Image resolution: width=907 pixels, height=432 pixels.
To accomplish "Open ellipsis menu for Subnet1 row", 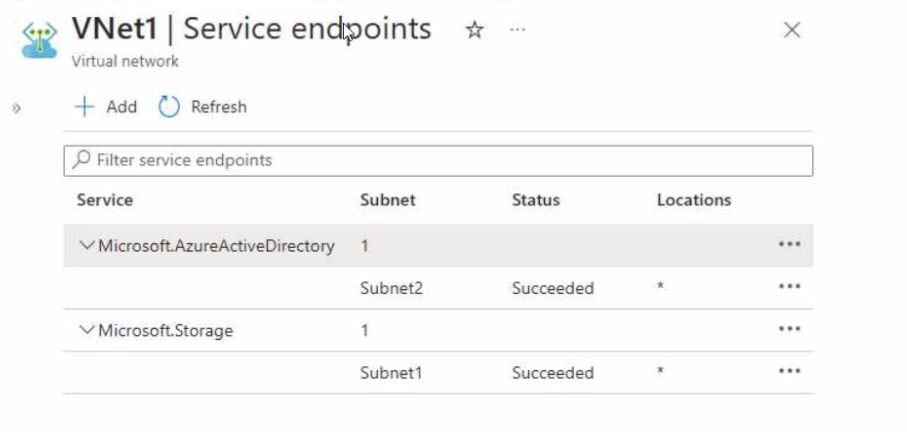I will pos(790,371).
